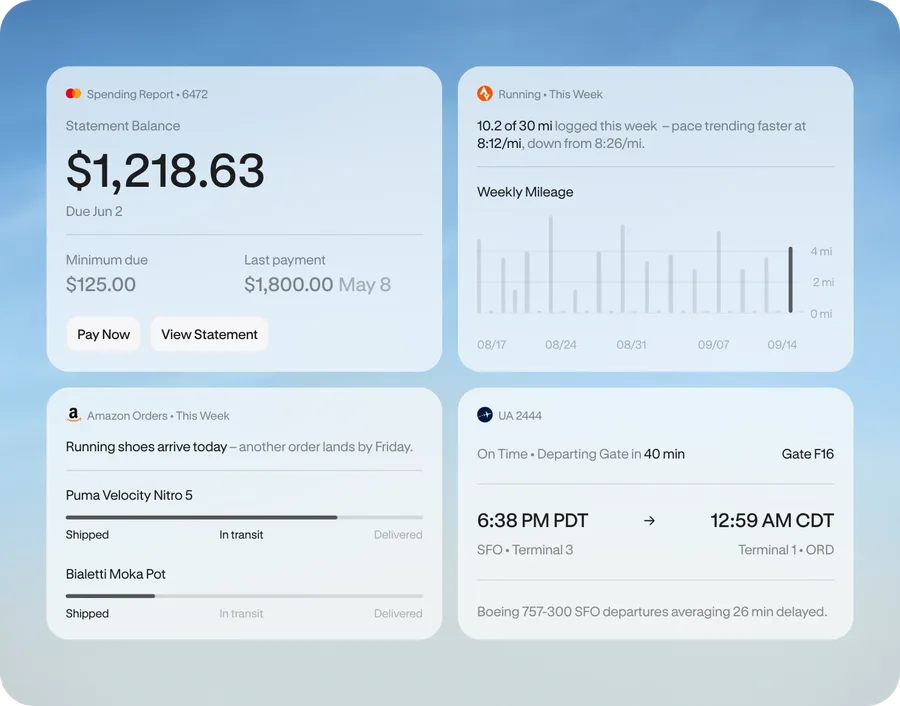The width and height of the screenshot is (900, 706).
Task: Click the 'Amazon Orders • This Week' header
Action: (x=158, y=416)
